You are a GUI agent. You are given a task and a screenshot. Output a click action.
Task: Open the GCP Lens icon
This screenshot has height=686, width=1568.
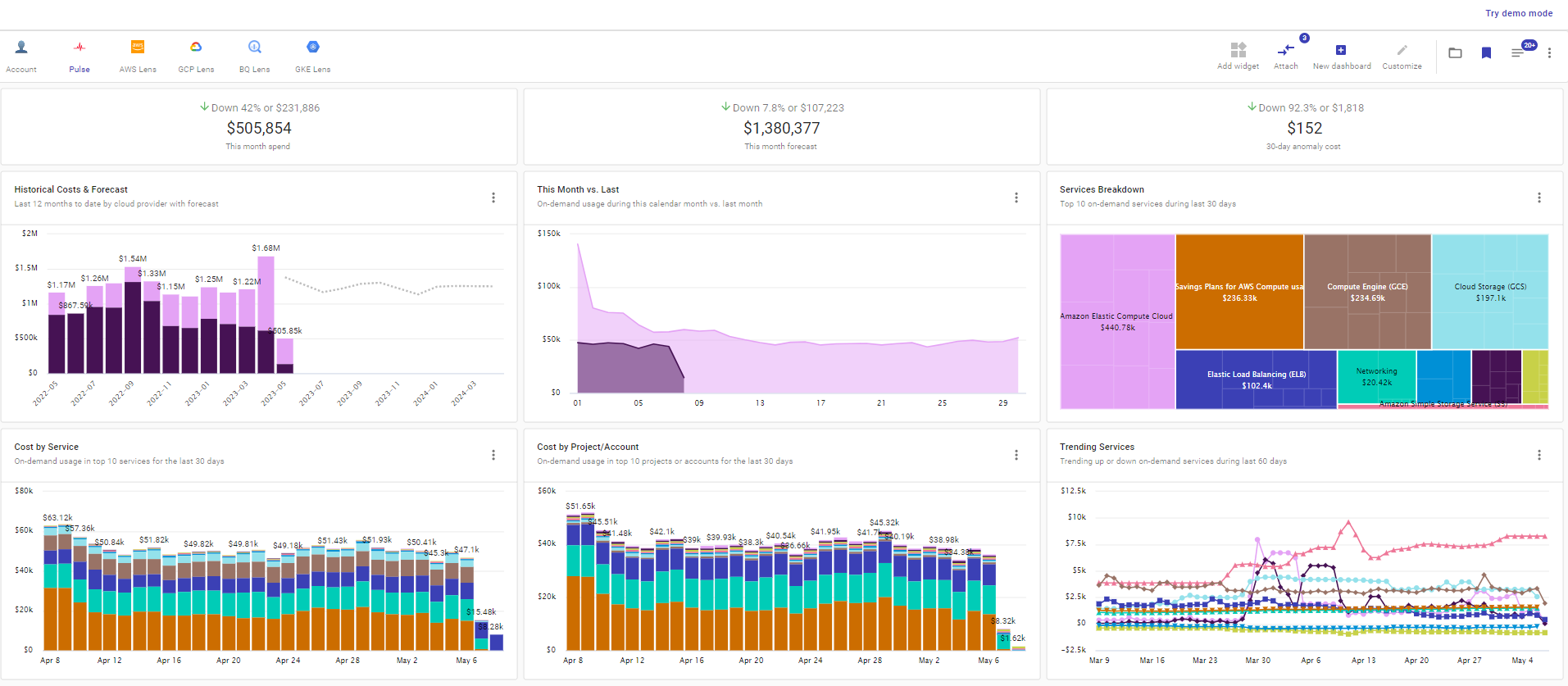(196, 48)
